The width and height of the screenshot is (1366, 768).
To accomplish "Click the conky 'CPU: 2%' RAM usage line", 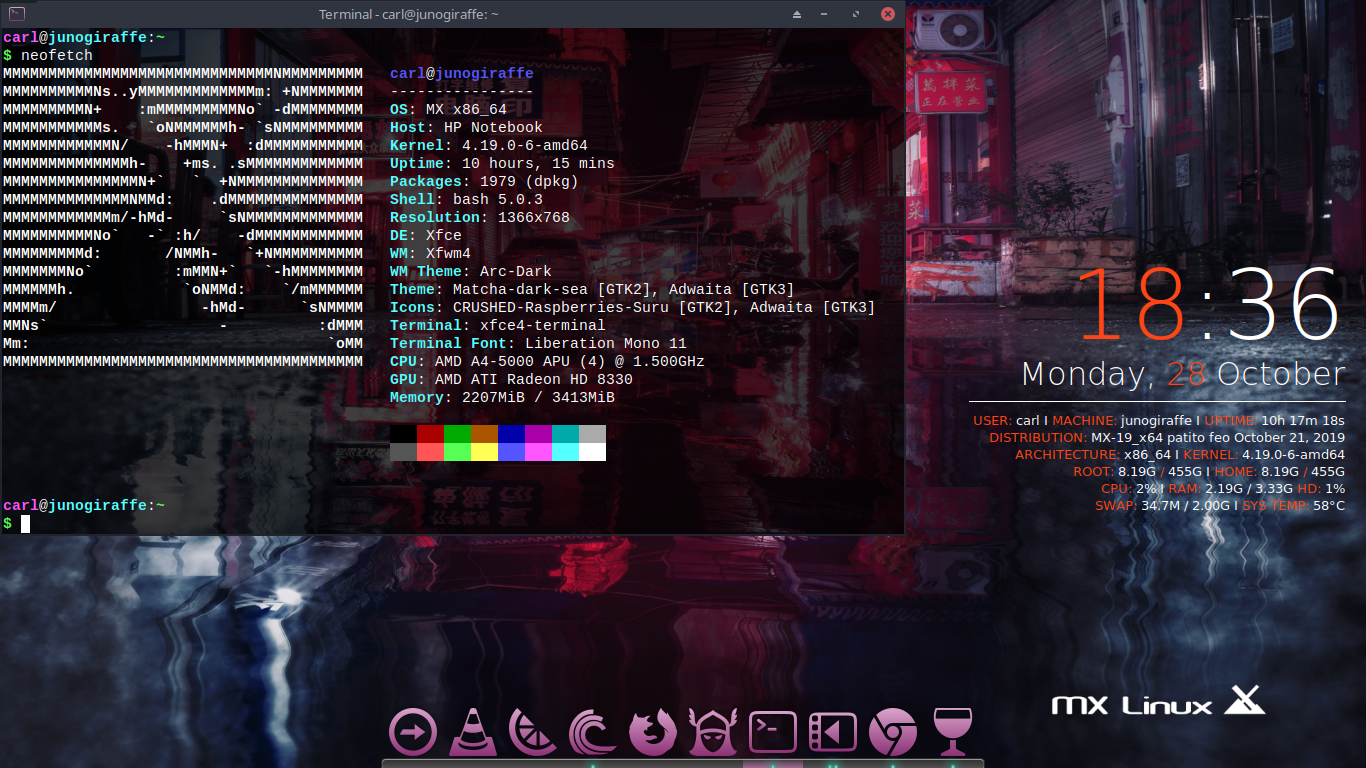I will 1223,489.
